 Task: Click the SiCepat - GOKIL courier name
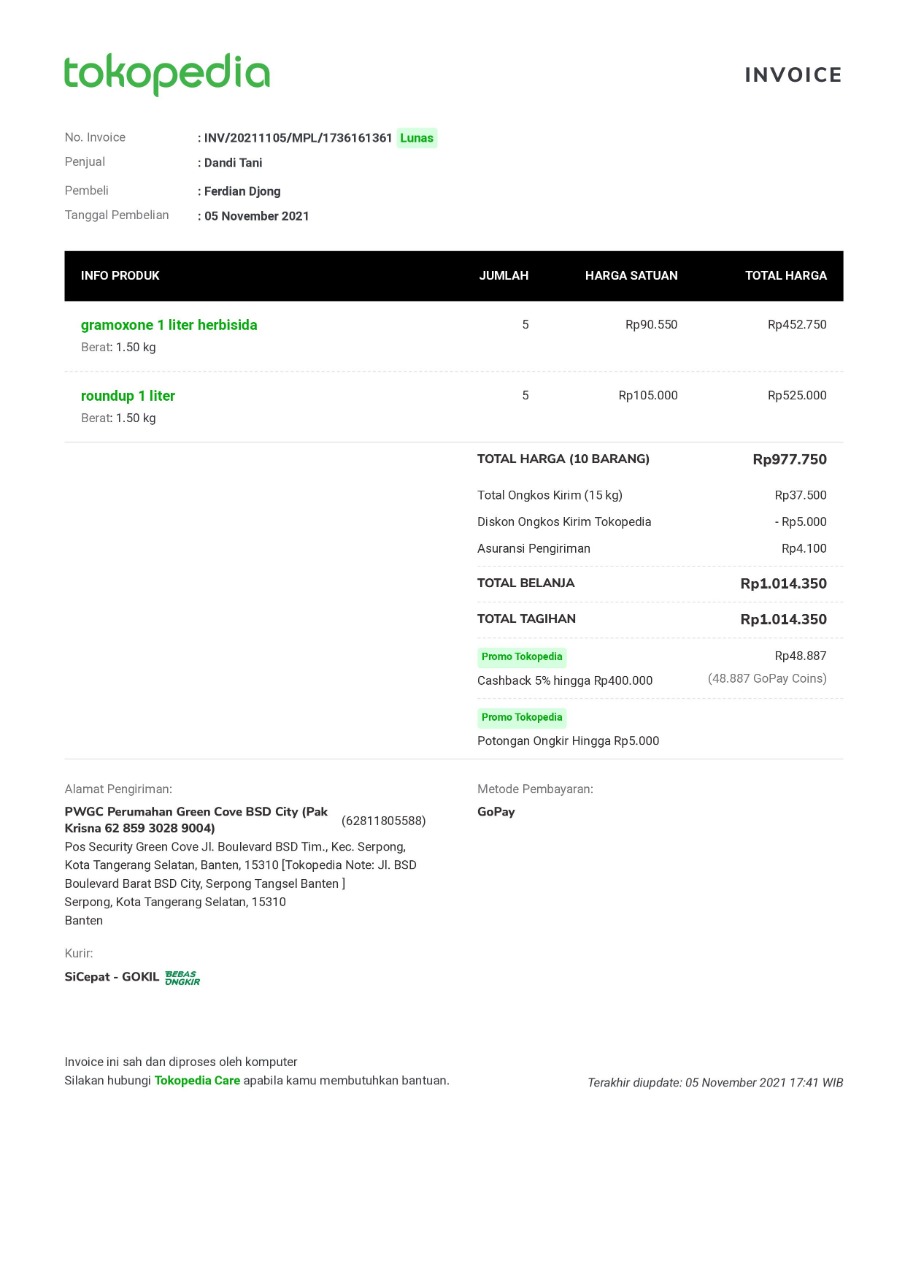pos(112,977)
